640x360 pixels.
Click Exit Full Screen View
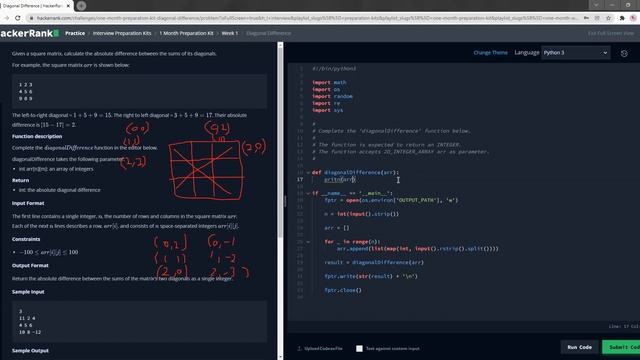(x=611, y=33)
